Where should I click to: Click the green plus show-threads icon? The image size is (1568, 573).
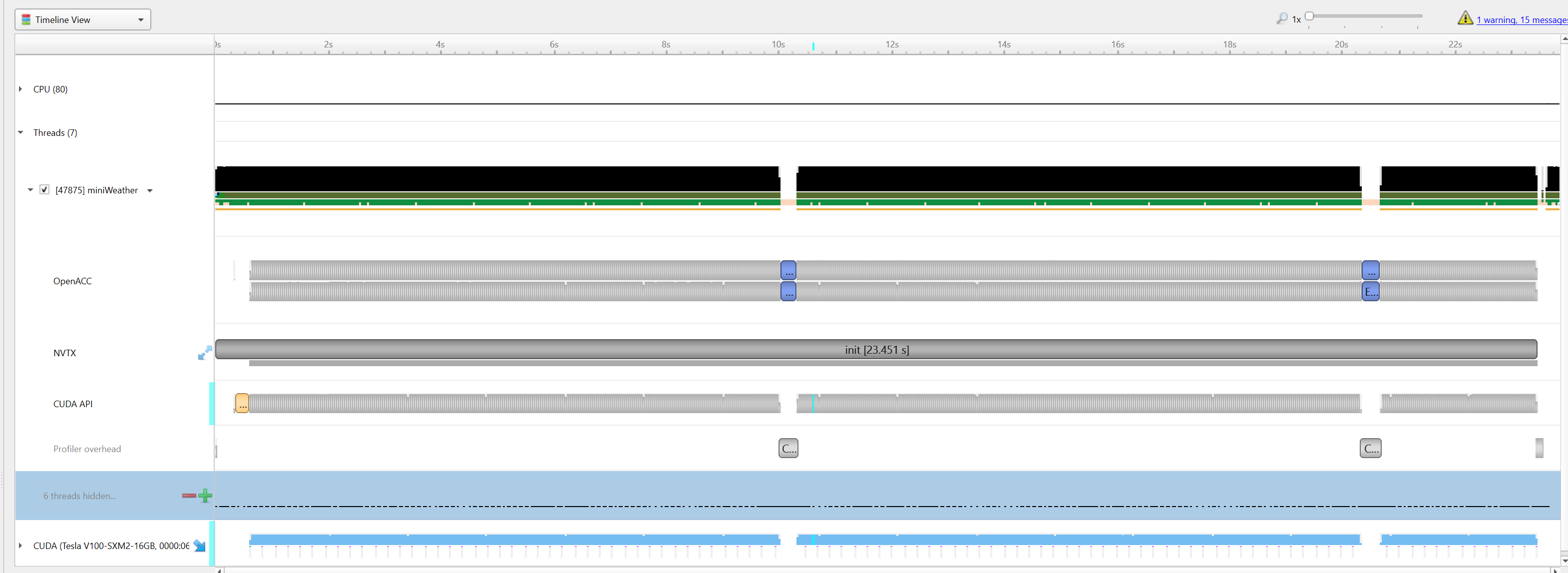pos(206,496)
